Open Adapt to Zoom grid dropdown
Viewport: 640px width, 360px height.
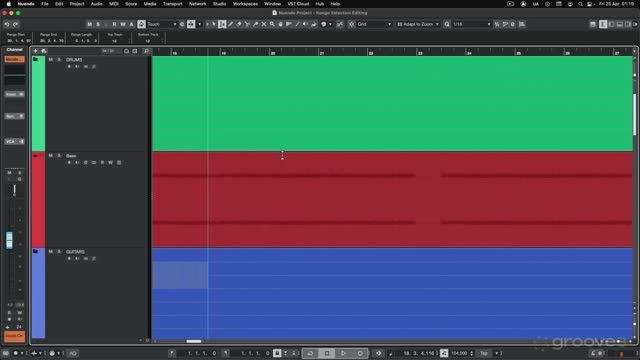[x=418, y=24]
